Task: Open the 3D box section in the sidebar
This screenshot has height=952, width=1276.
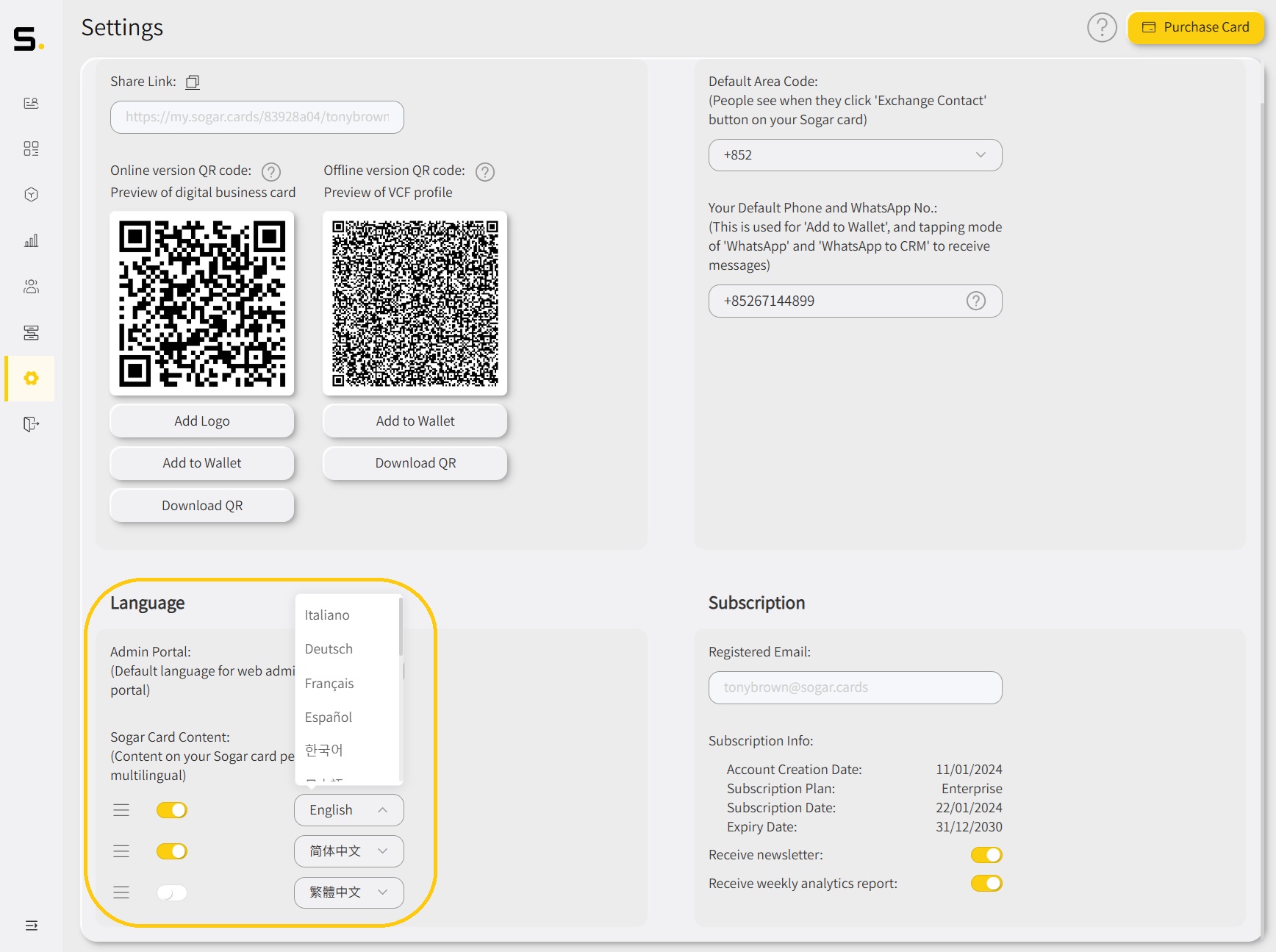Action: click(x=31, y=194)
